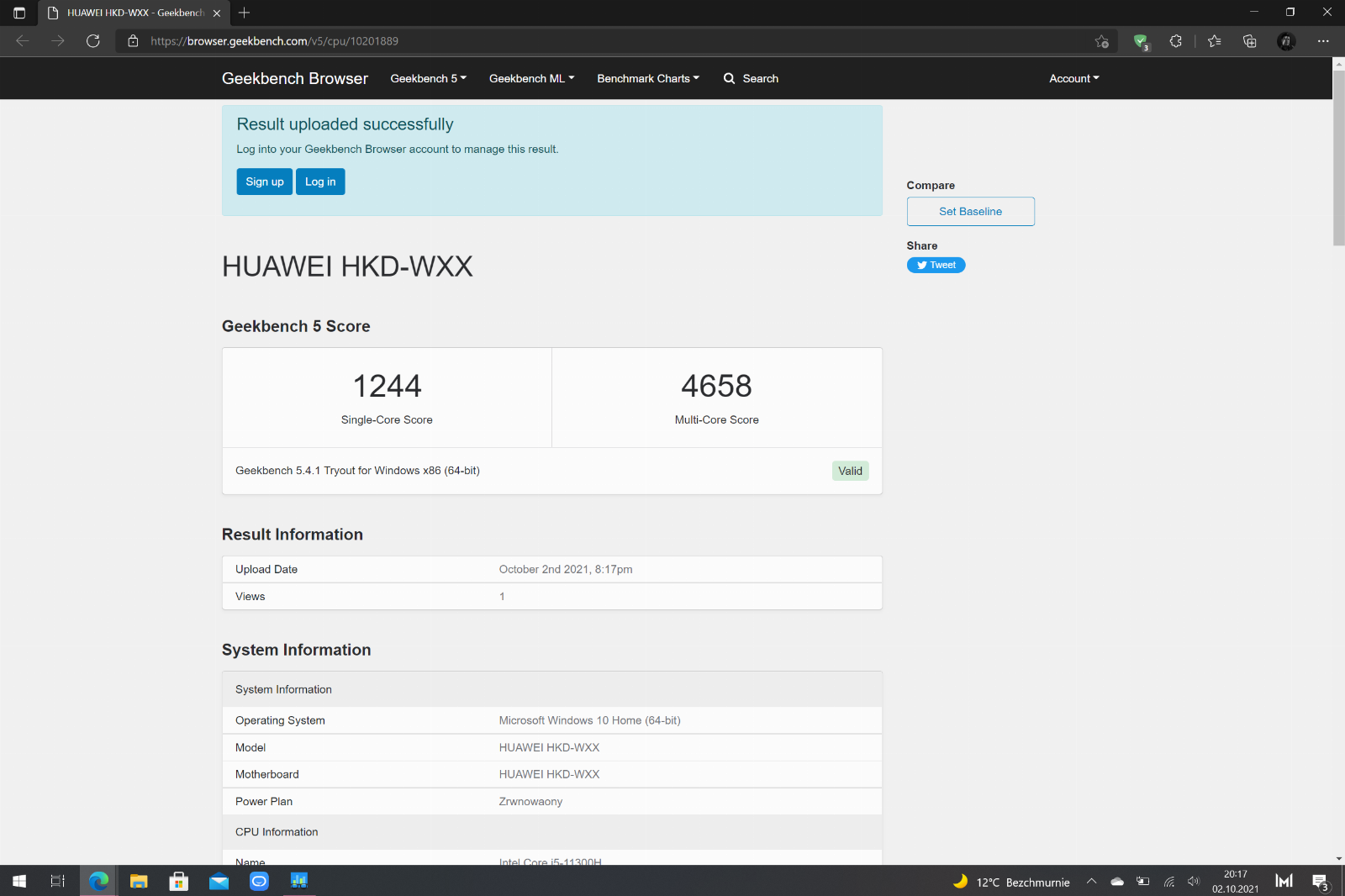Click the scrollbar down arrow

point(1338,859)
